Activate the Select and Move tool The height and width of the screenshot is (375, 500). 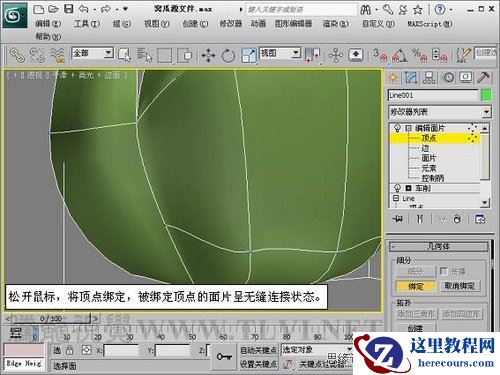coord(209,55)
